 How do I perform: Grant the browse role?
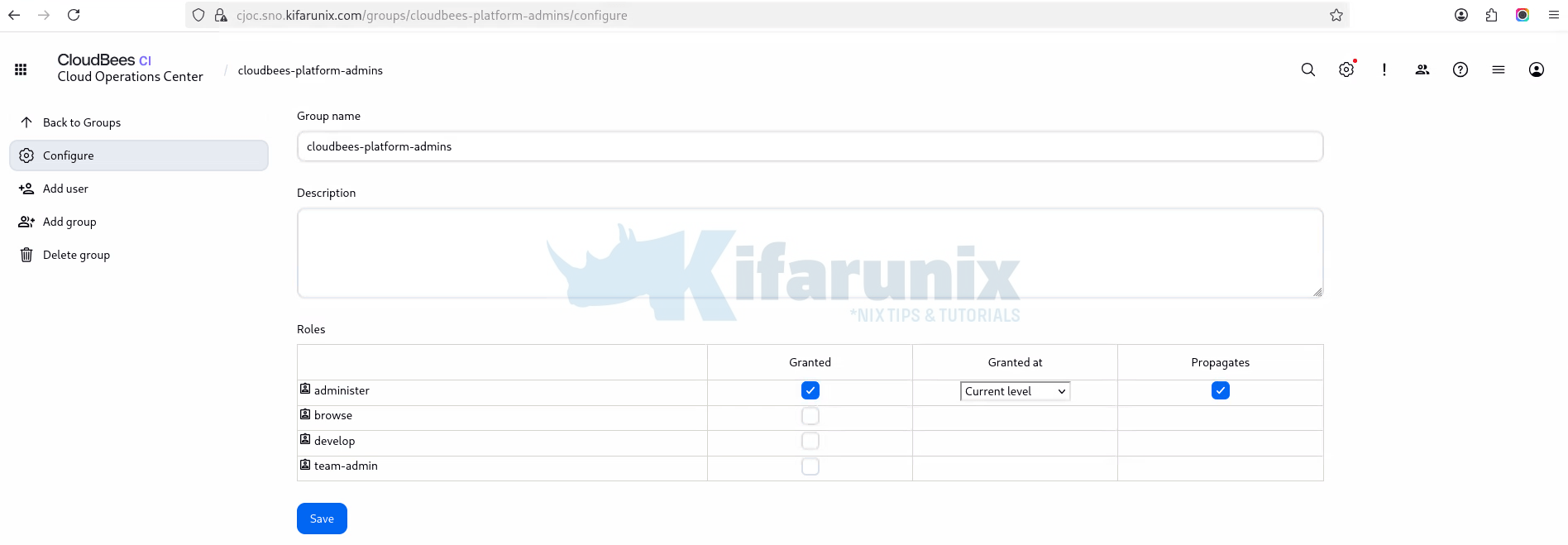pos(810,416)
